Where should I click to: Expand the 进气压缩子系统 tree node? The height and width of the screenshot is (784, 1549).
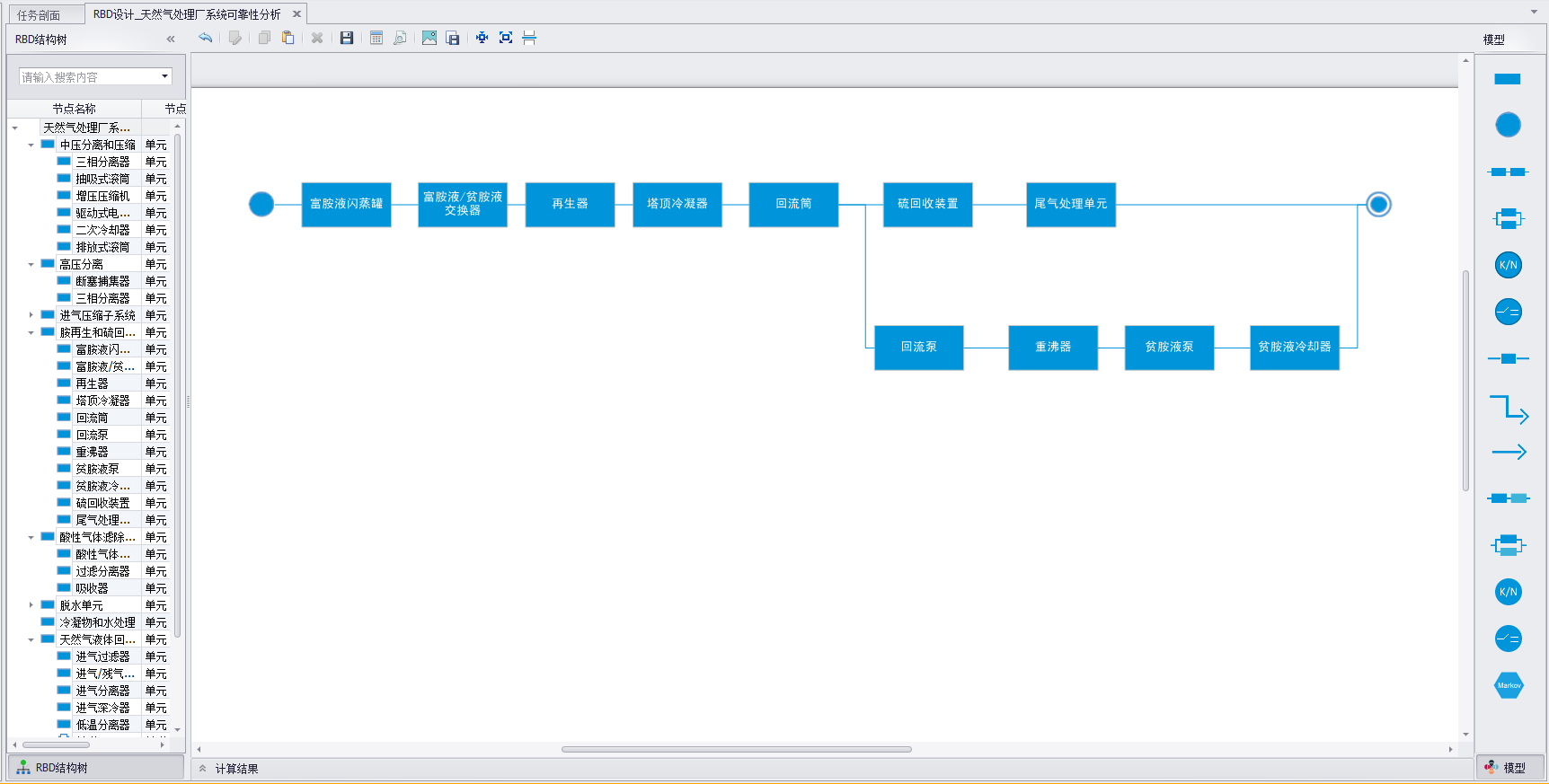31,315
